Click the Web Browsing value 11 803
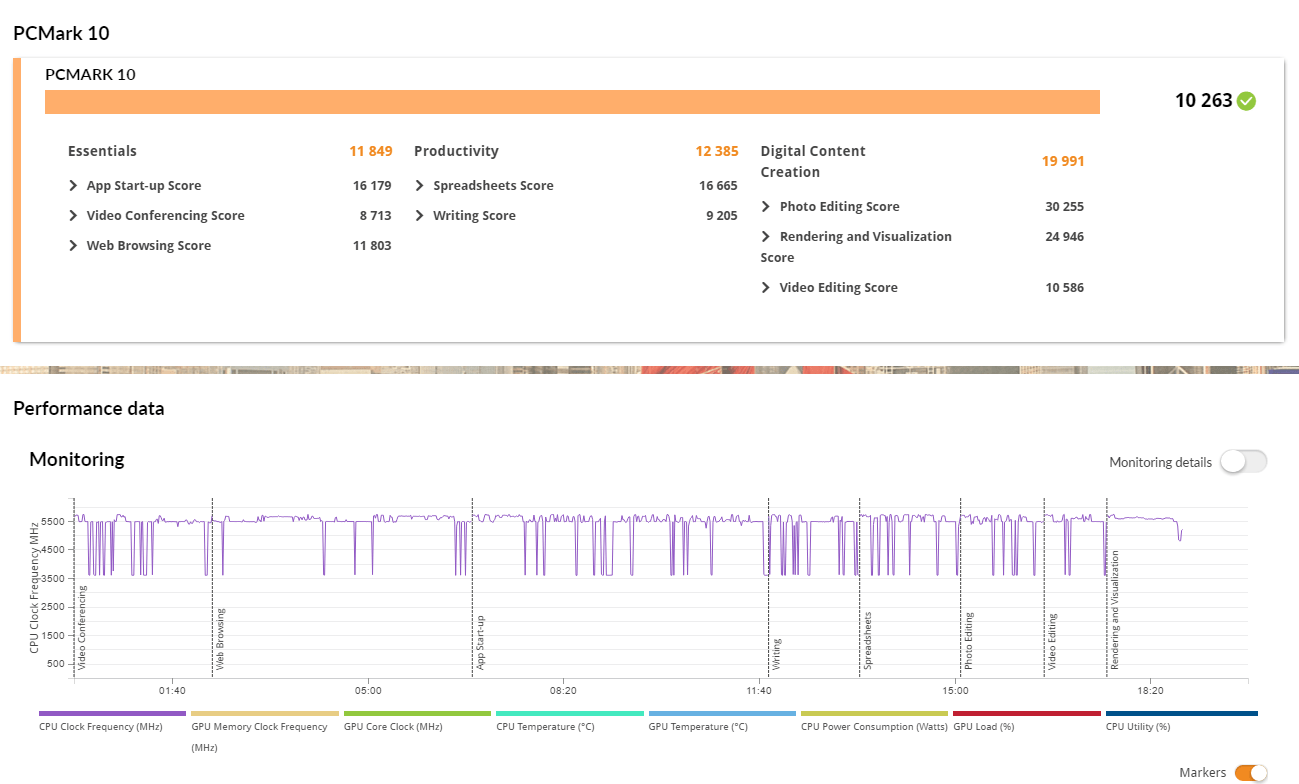 point(372,246)
